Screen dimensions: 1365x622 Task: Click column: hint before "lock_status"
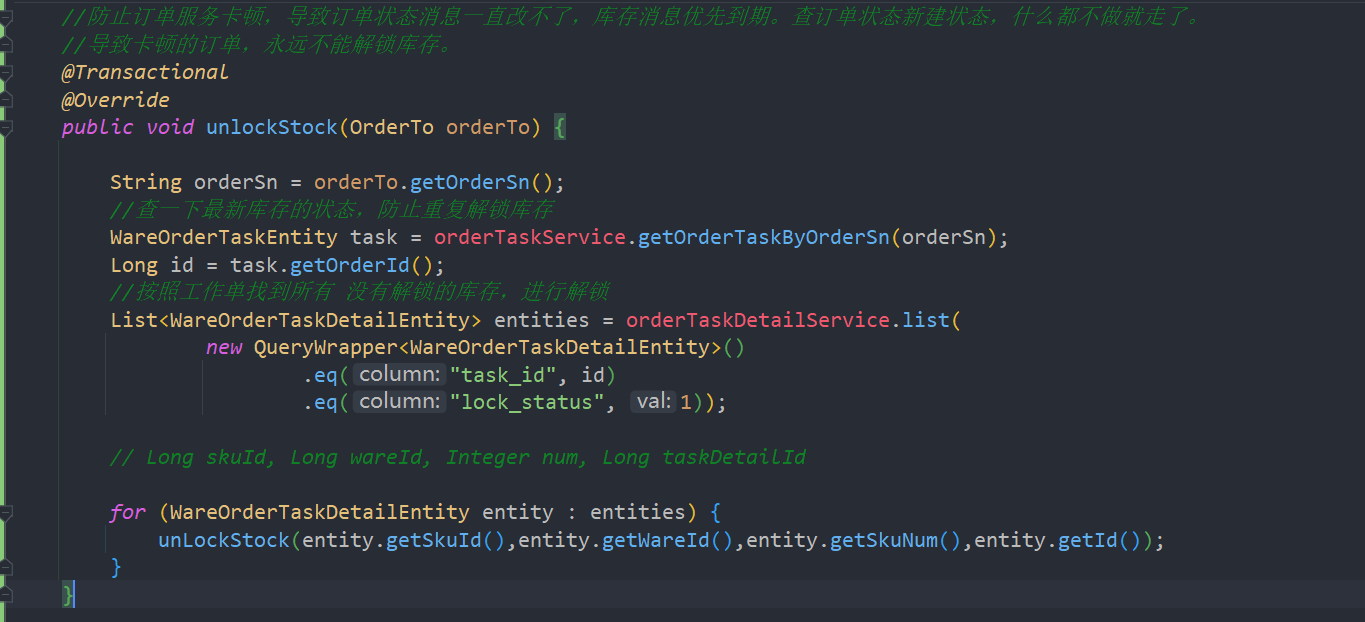[400, 402]
